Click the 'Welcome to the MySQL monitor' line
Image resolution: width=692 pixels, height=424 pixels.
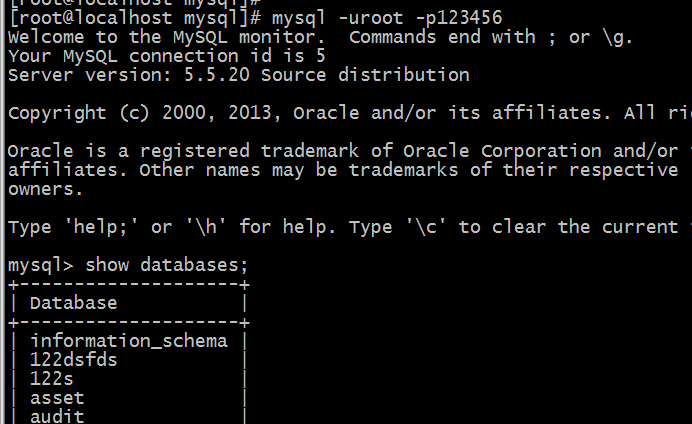(x=320, y=37)
